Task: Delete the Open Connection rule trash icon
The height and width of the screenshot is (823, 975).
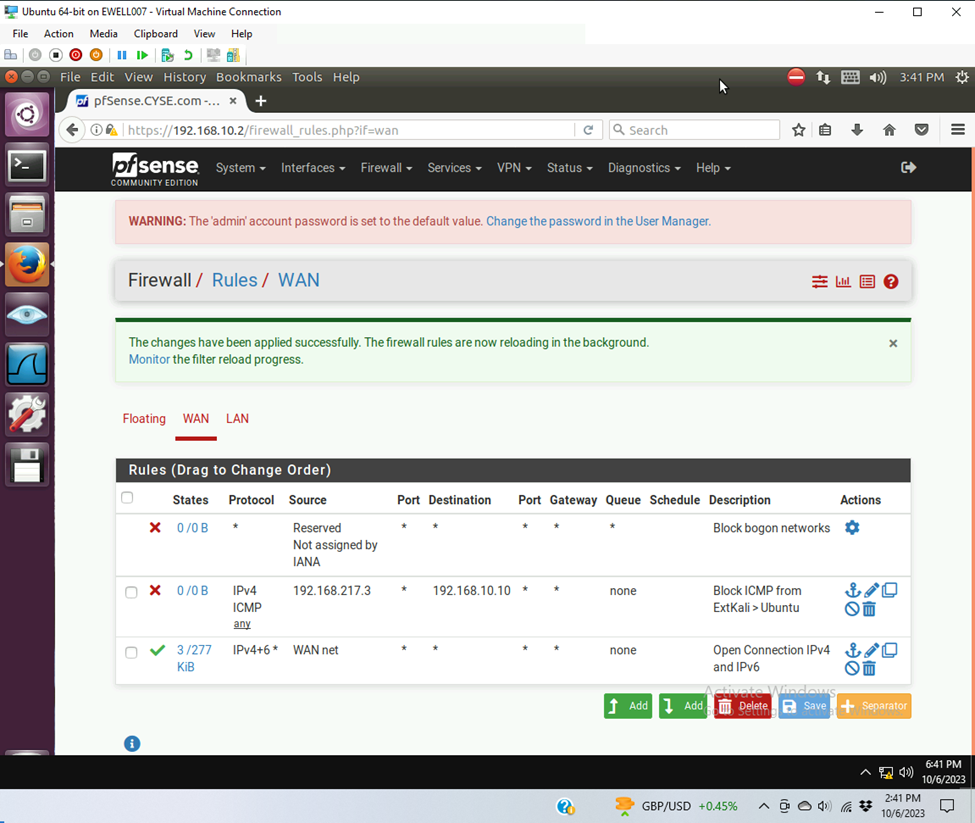Action: pos(869,669)
